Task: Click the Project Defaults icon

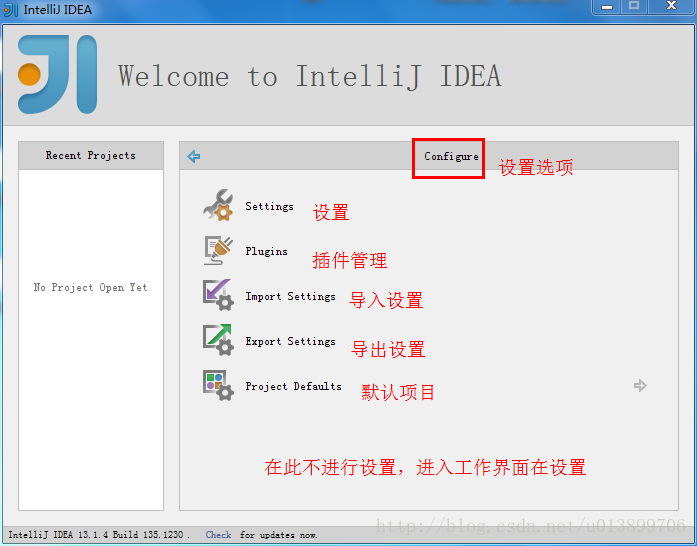Action: 218,385
